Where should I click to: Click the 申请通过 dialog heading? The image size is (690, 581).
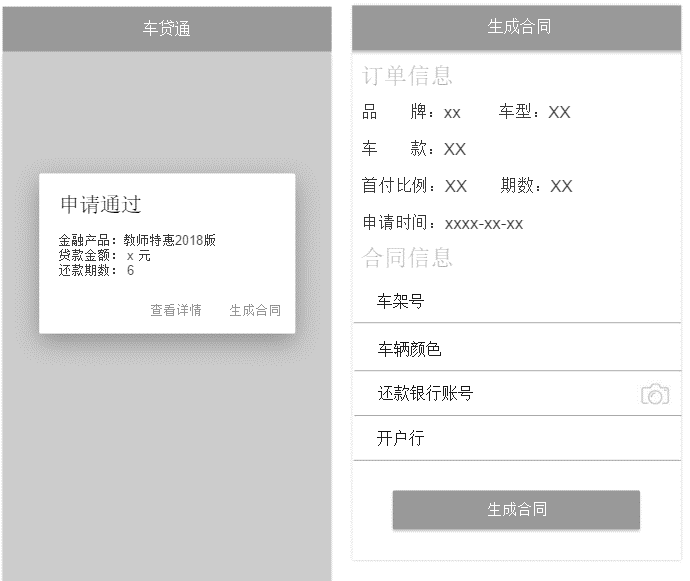[x=101, y=205]
